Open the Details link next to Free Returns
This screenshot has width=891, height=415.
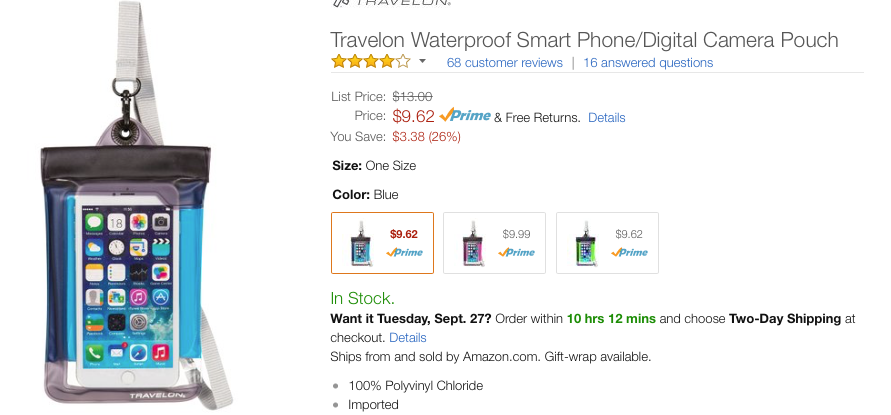click(606, 117)
